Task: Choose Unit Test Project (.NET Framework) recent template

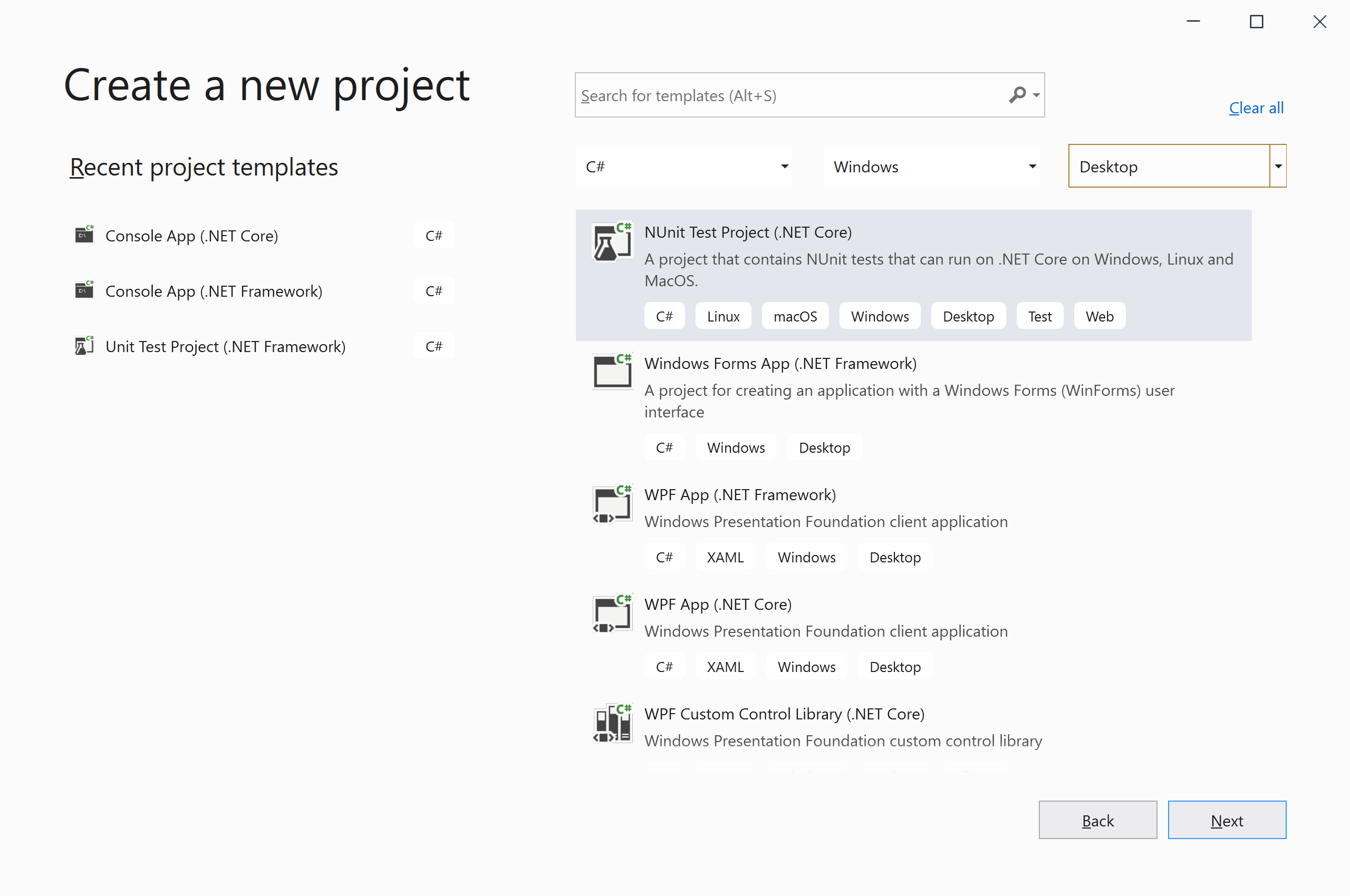Action: click(x=225, y=346)
